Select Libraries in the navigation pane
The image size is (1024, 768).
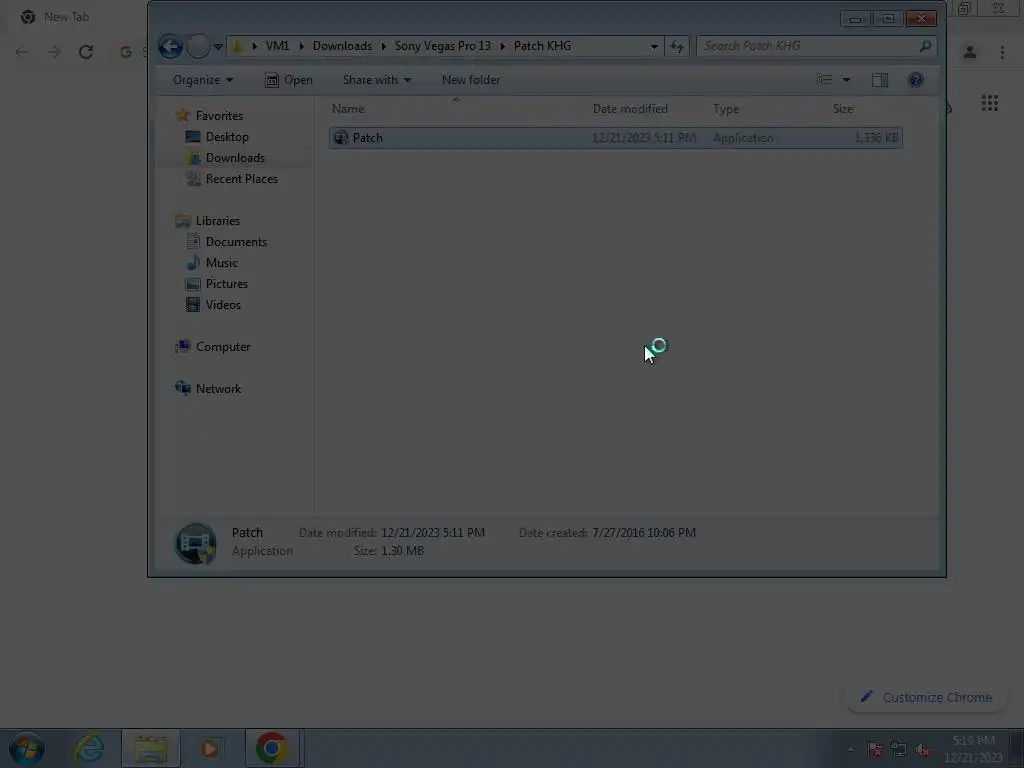[x=217, y=221]
